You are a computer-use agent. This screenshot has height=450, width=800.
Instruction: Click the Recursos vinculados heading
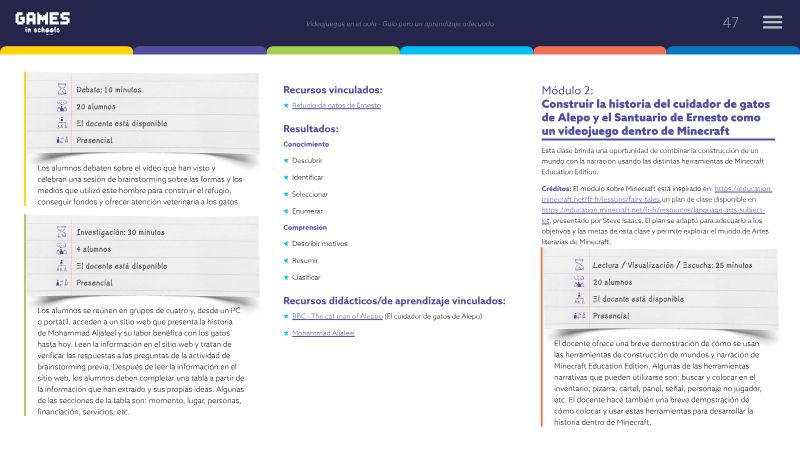pos(333,90)
